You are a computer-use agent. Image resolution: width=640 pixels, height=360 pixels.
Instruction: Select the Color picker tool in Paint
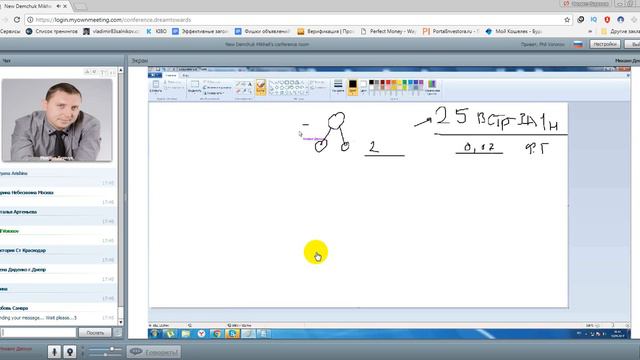(244, 91)
